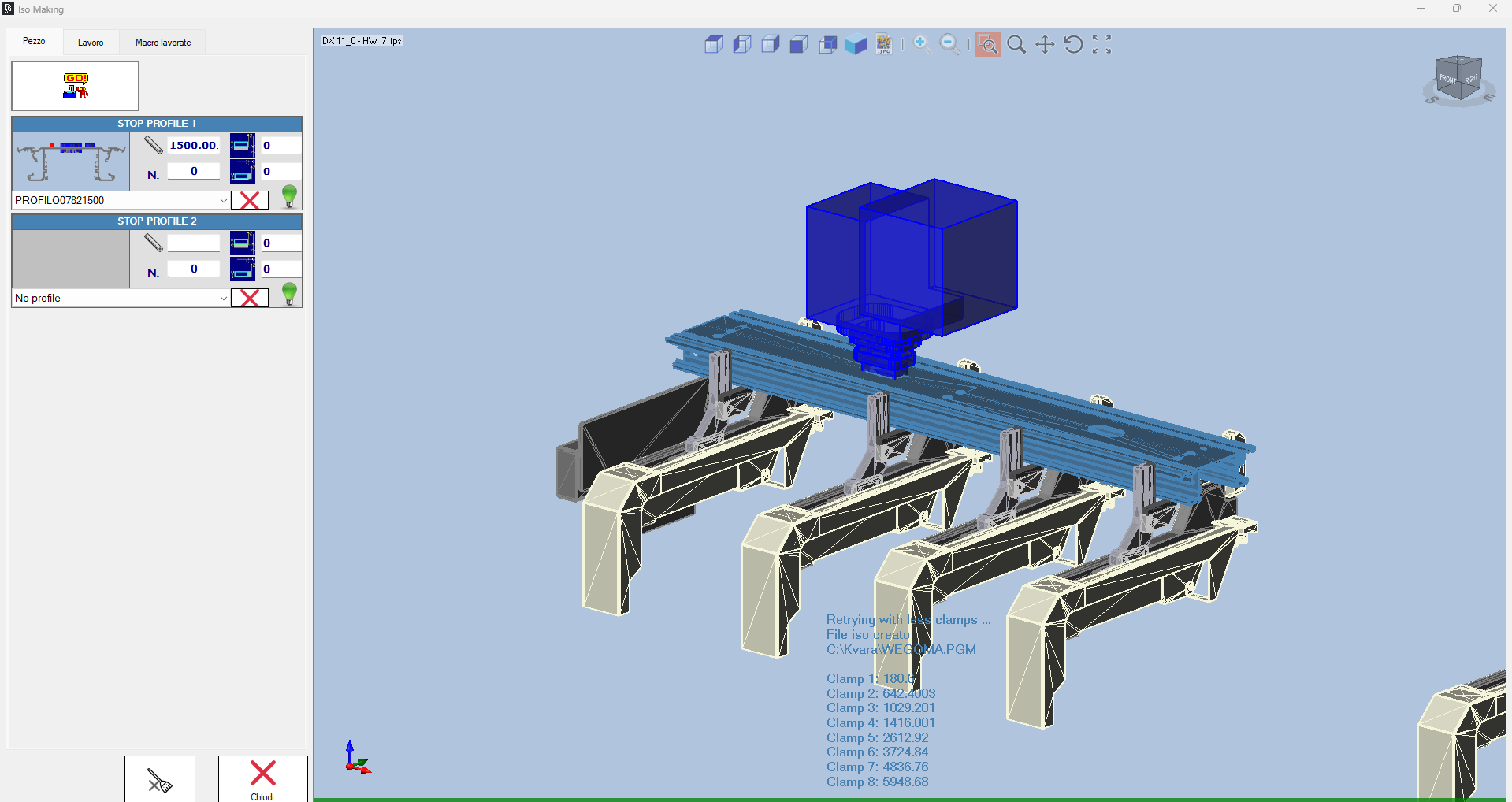Toggle Stop Profile 2 green light bulb
1512x802 pixels.
pos(289,294)
